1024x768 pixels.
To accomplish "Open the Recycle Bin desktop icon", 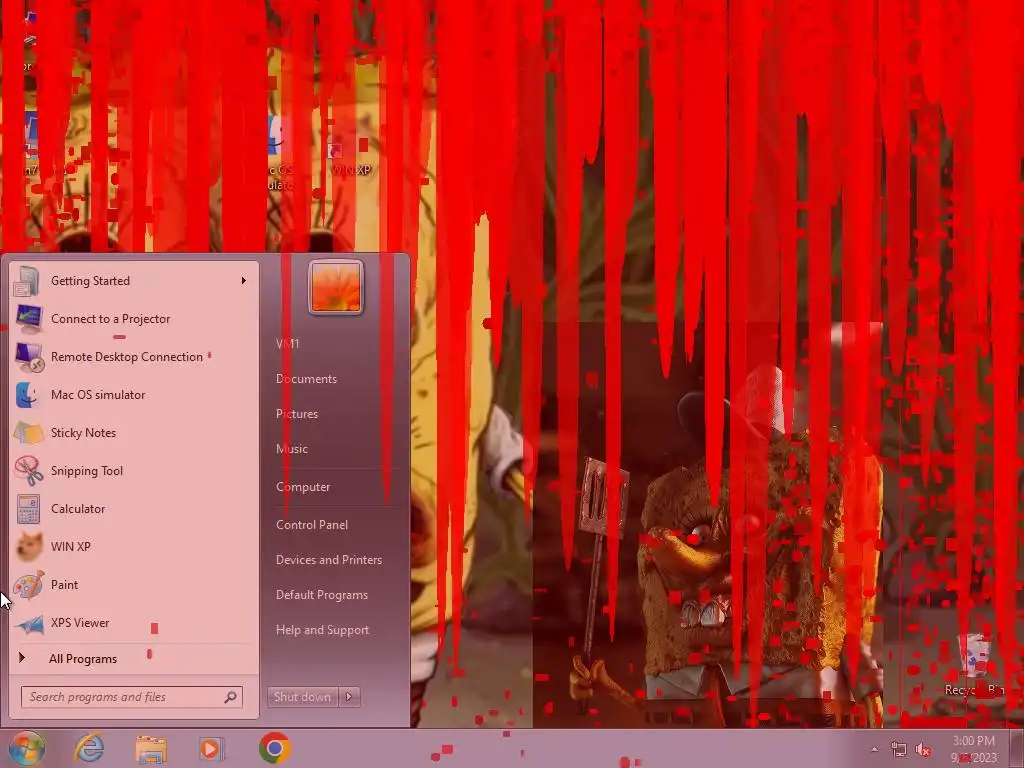I will 975,663.
